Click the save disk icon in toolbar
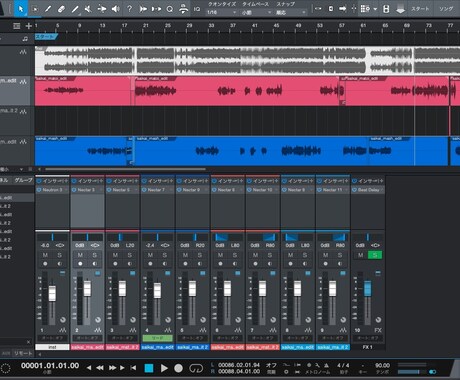 (x=386, y=9)
